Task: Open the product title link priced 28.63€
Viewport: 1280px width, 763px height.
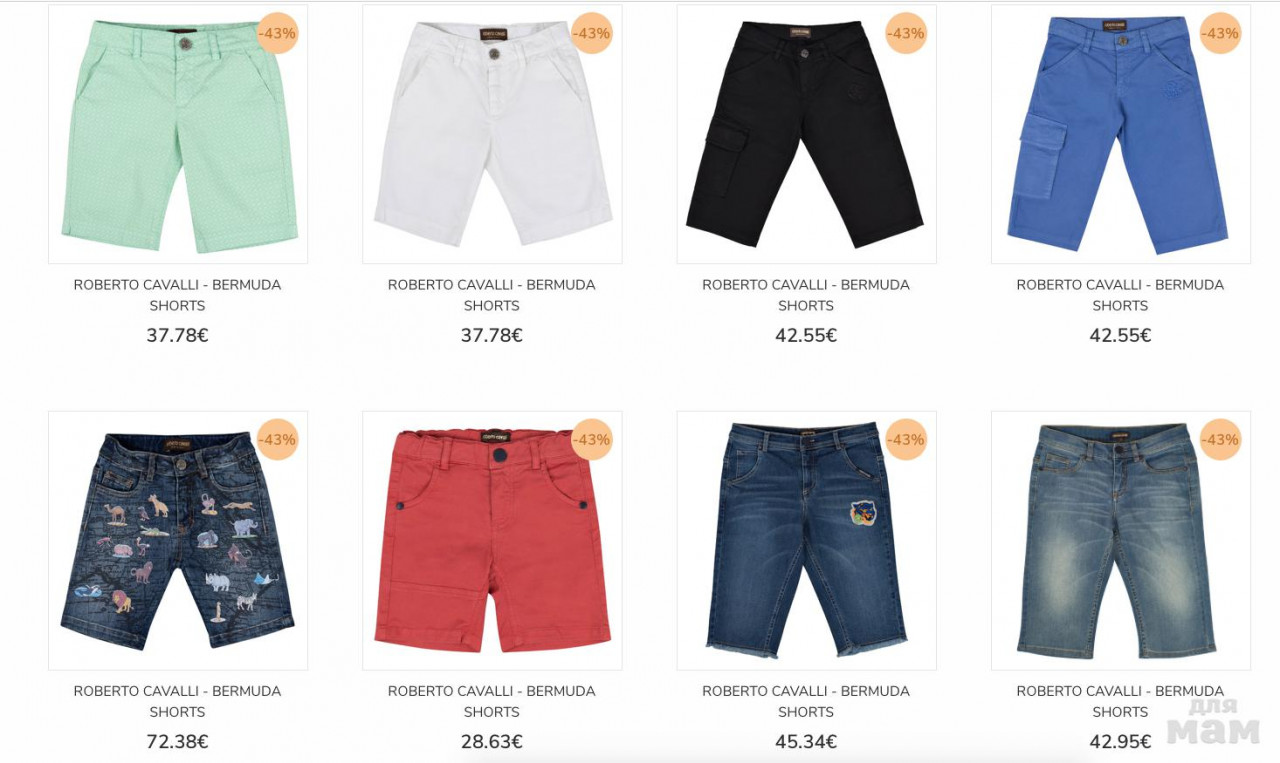Action: (x=492, y=701)
